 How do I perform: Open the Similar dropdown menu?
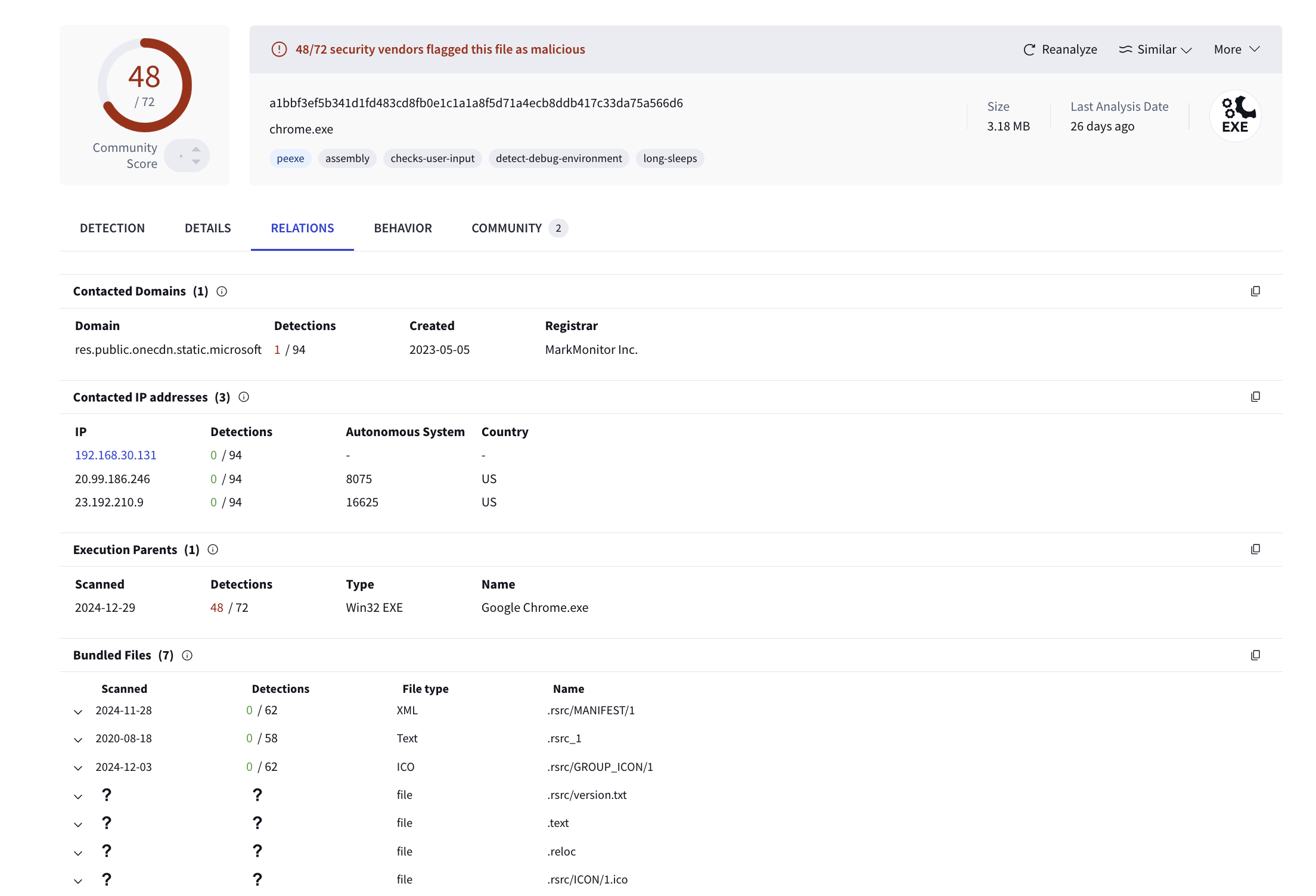coord(1155,49)
